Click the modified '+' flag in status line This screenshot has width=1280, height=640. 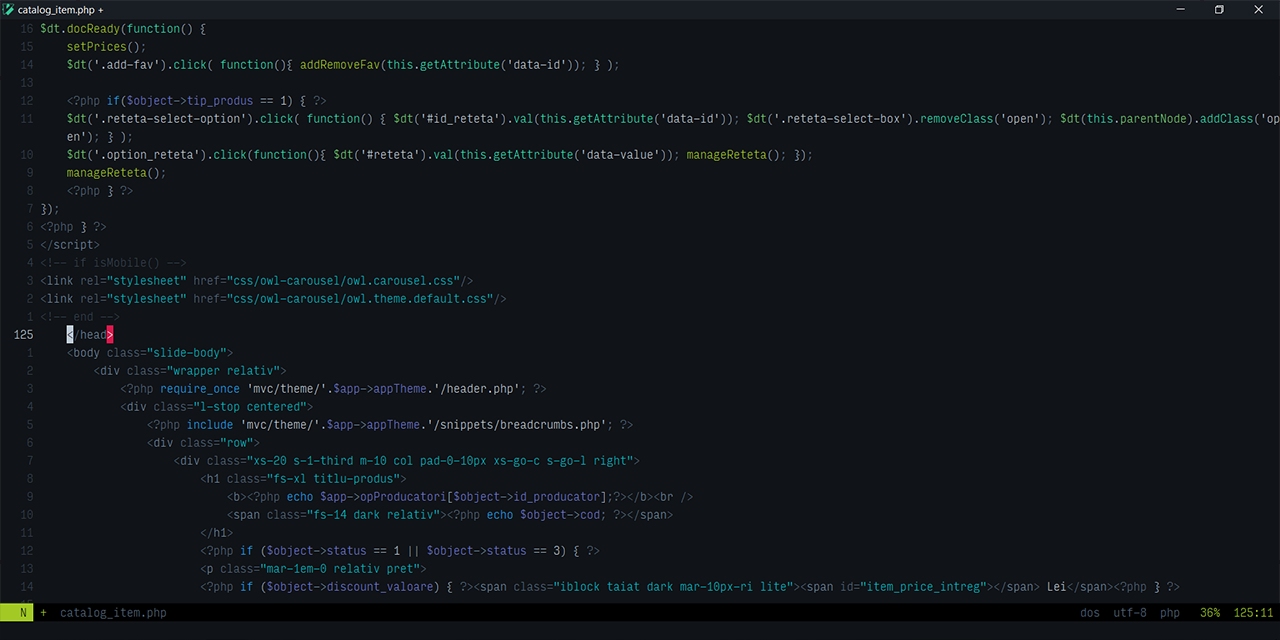coord(43,612)
